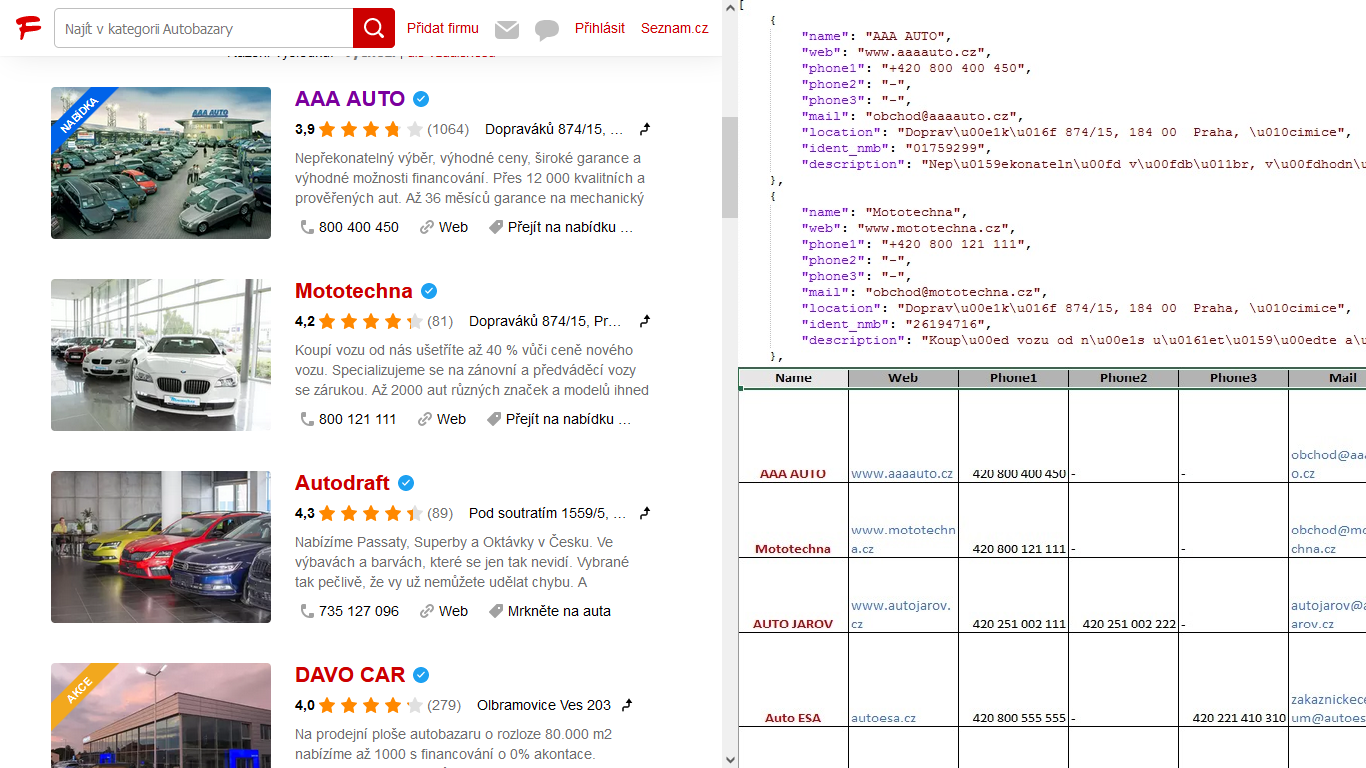Click Přejít na nabídku for AAA AUTO

[x=561, y=227]
